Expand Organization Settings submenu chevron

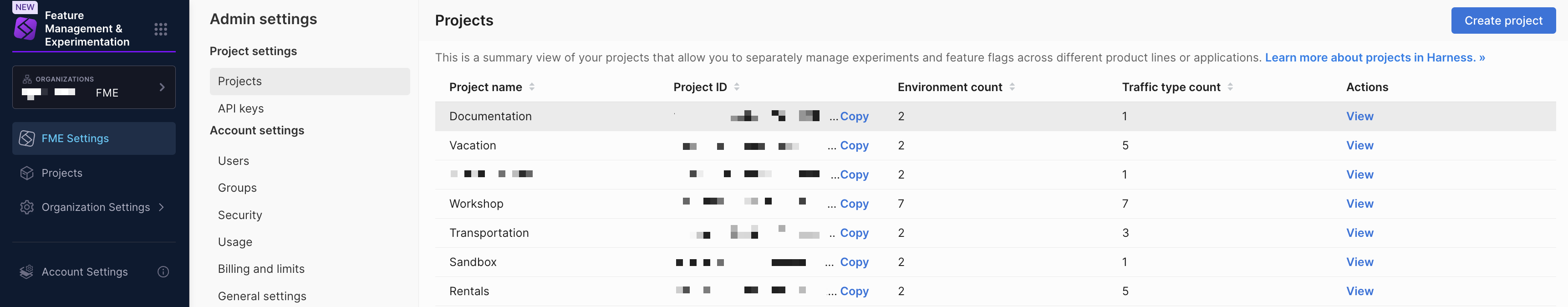pyautogui.click(x=161, y=207)
